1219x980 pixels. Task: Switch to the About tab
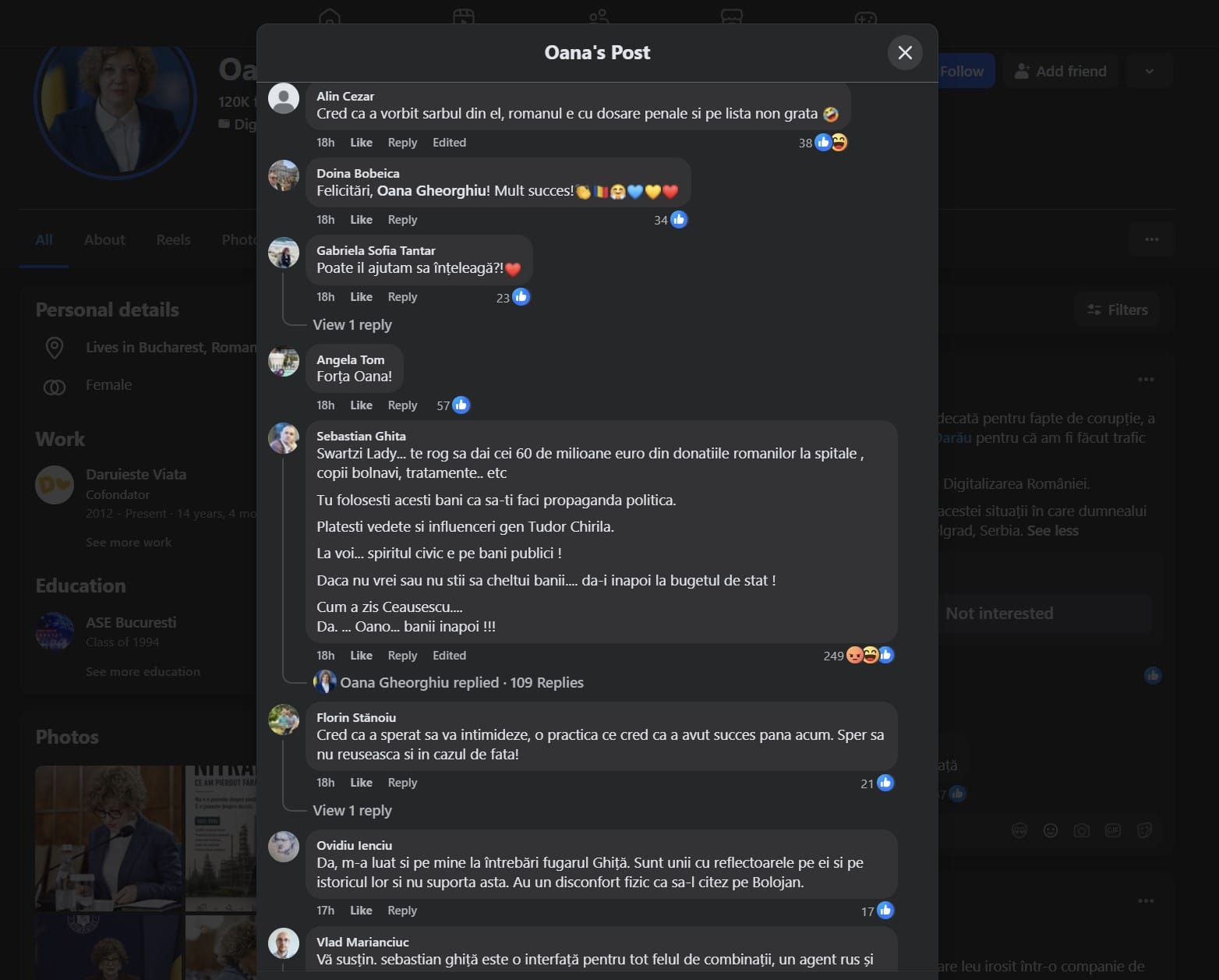[104, 239]
